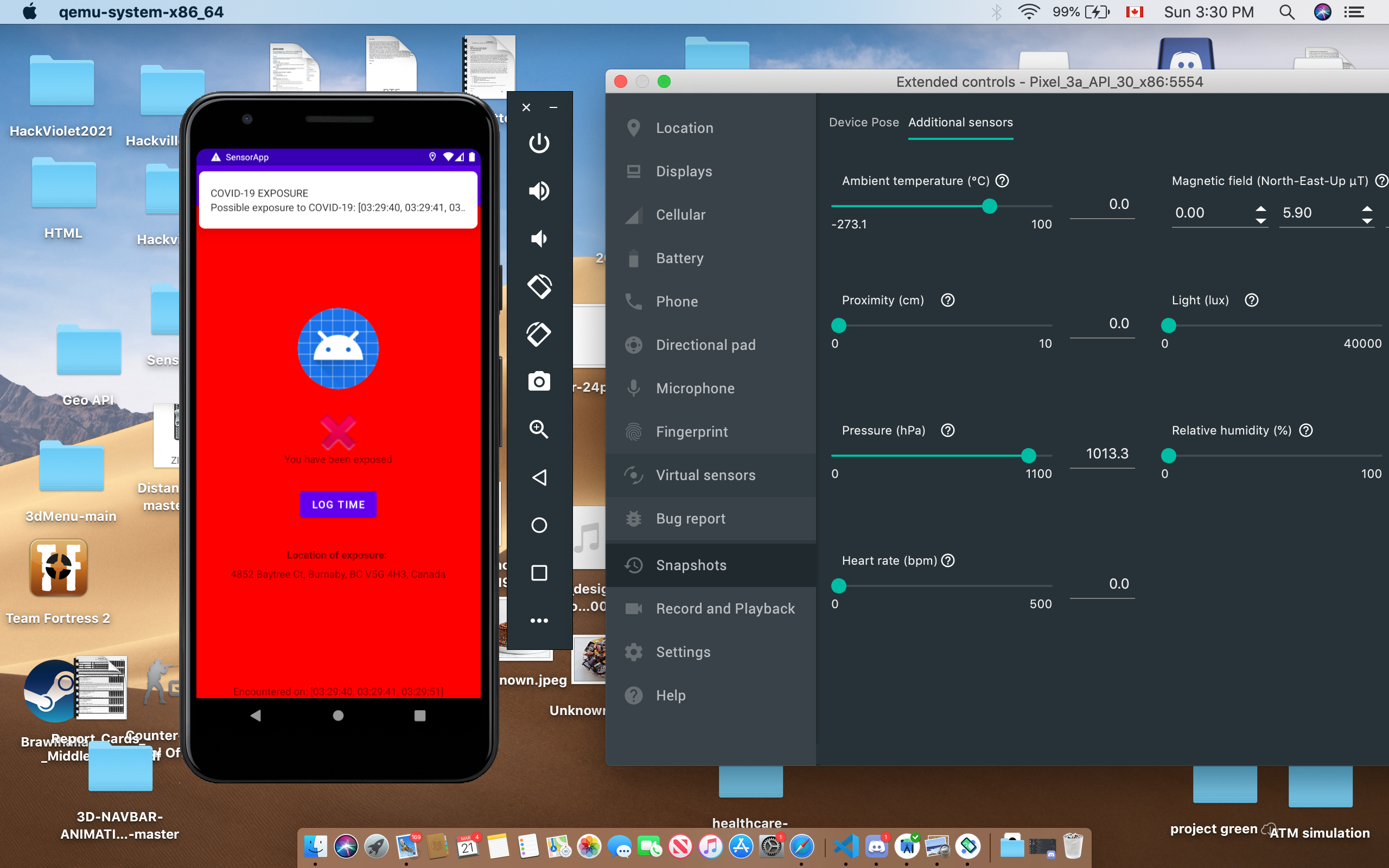Open more options three-dots icon

point(538,620)
